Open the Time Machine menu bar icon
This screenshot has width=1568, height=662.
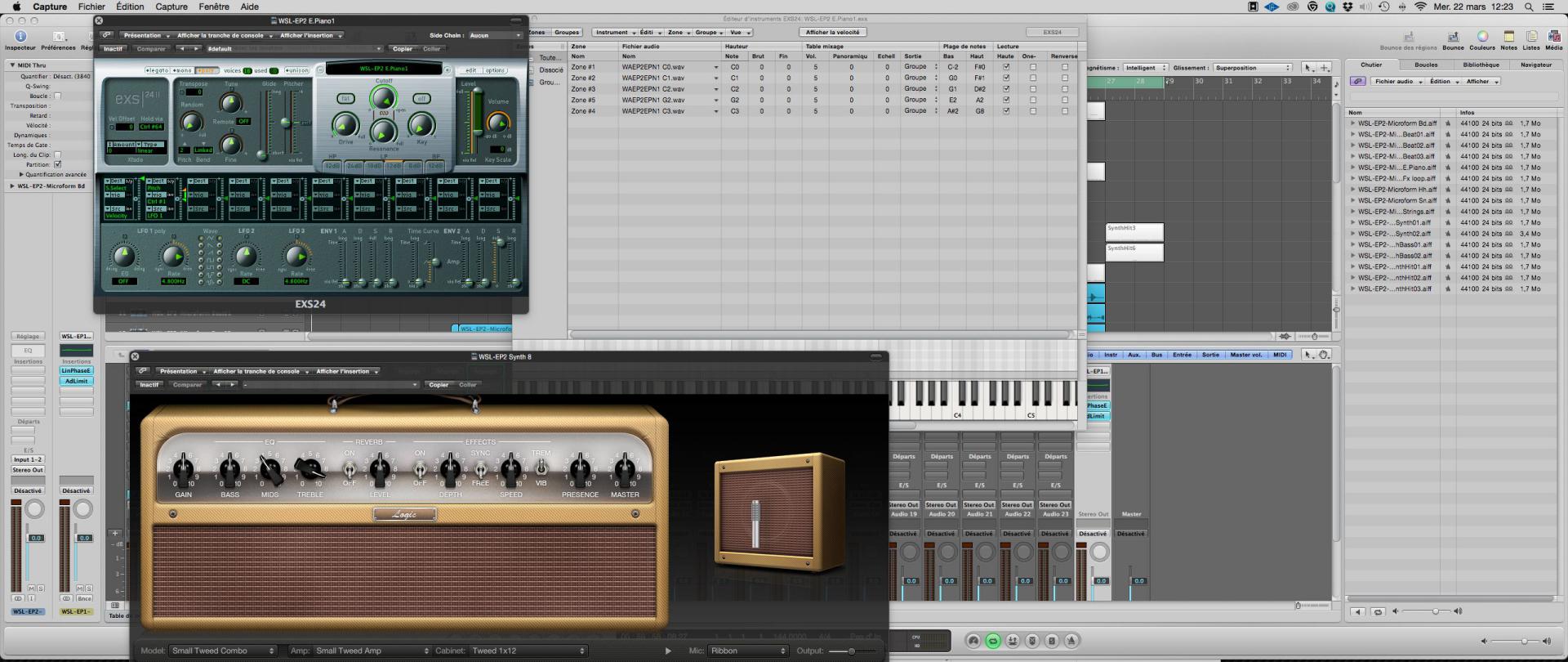point(1383,7)
